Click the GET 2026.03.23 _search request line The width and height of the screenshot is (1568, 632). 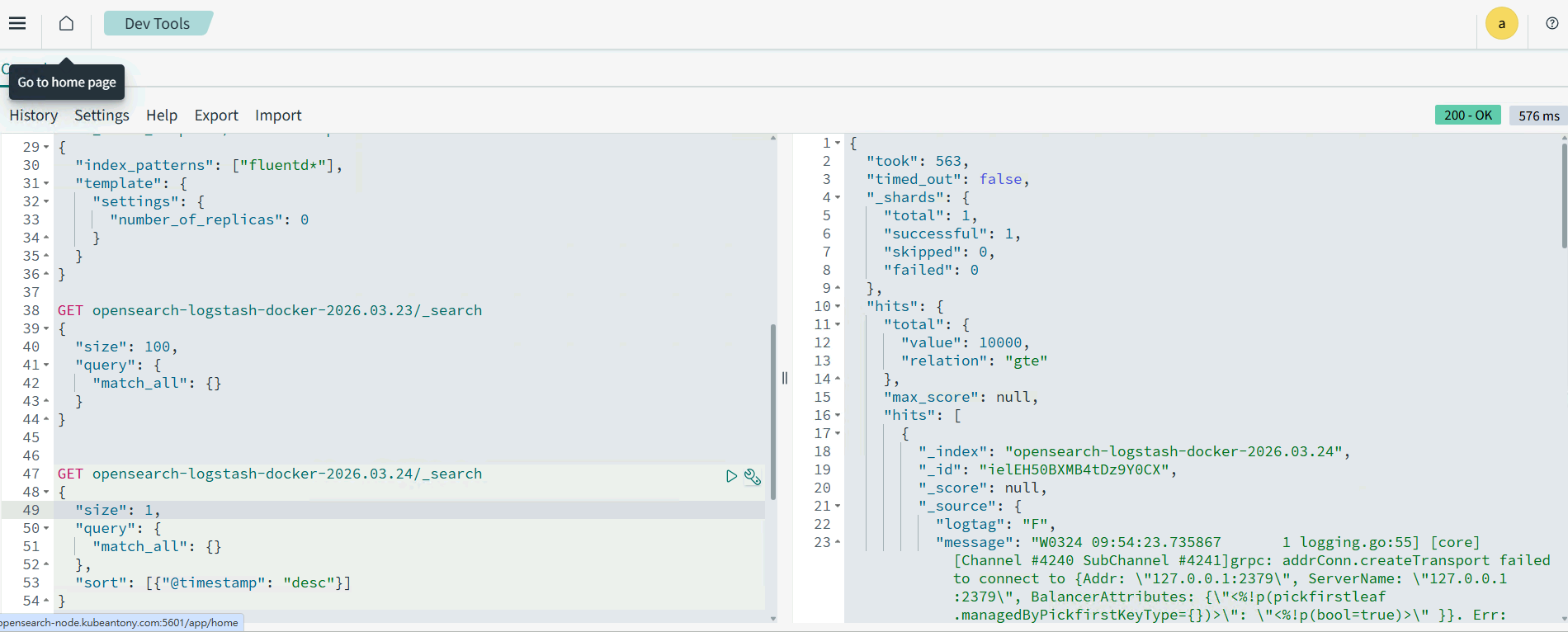(x=270, y=310)
